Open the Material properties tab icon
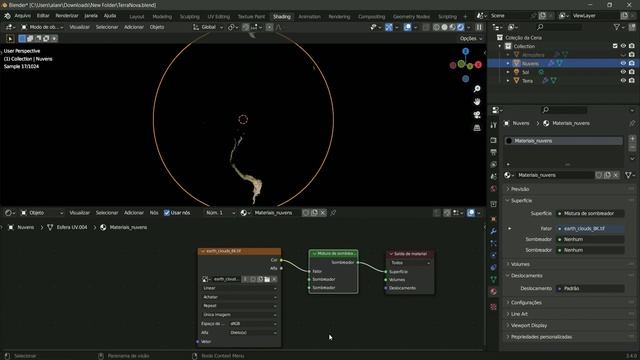 click(x=493, y=292)
